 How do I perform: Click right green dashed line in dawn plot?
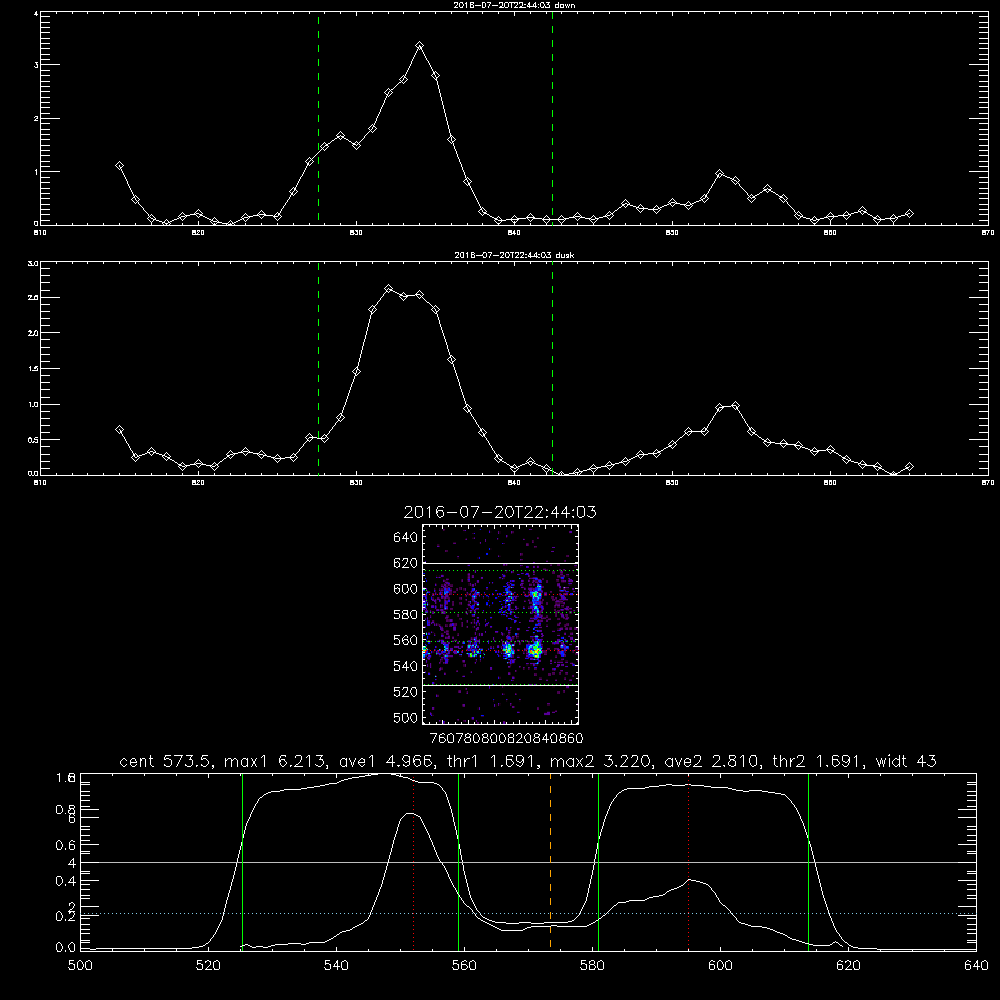point(552,118)
